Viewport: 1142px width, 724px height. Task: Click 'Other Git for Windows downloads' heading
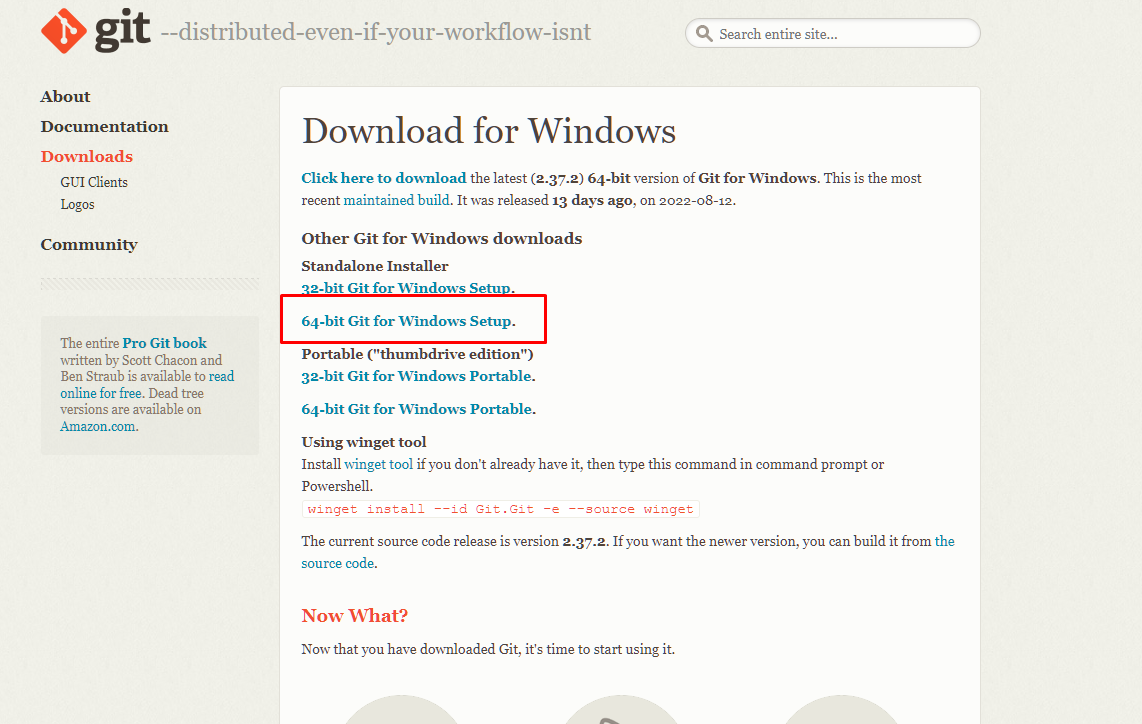pos(442,239)
